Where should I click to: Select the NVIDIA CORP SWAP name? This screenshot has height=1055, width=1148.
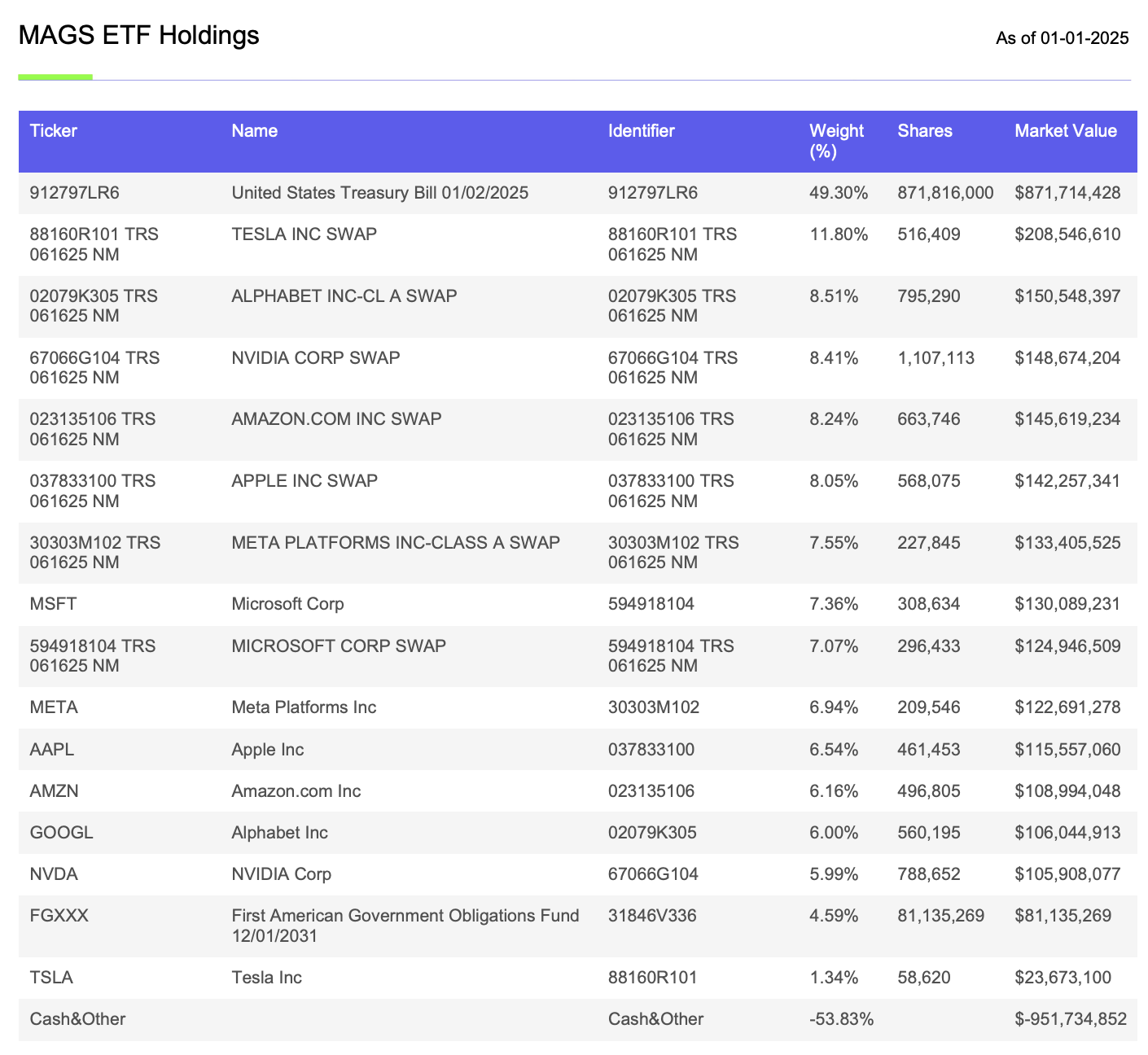(316, 358)
